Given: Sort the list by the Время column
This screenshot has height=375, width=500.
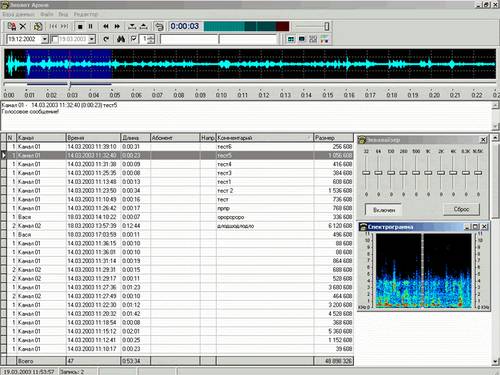Looking at the screenshot, I should coord(93,138).
